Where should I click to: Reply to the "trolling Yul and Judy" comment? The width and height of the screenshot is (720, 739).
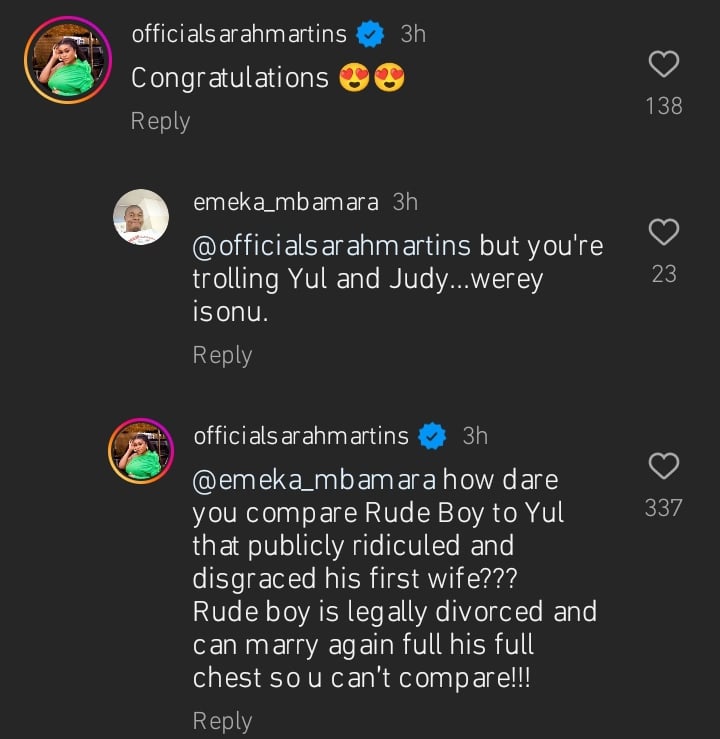[x=222, y=355]
